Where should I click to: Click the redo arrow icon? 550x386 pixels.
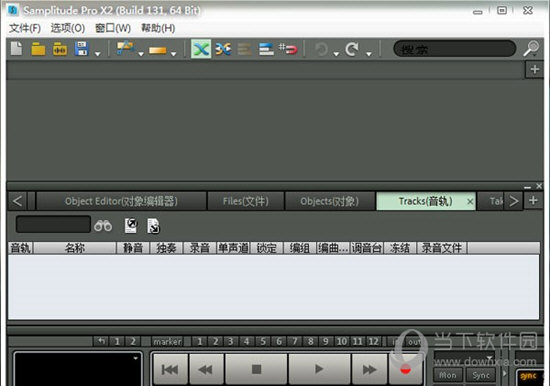click(x=352, y=49)
